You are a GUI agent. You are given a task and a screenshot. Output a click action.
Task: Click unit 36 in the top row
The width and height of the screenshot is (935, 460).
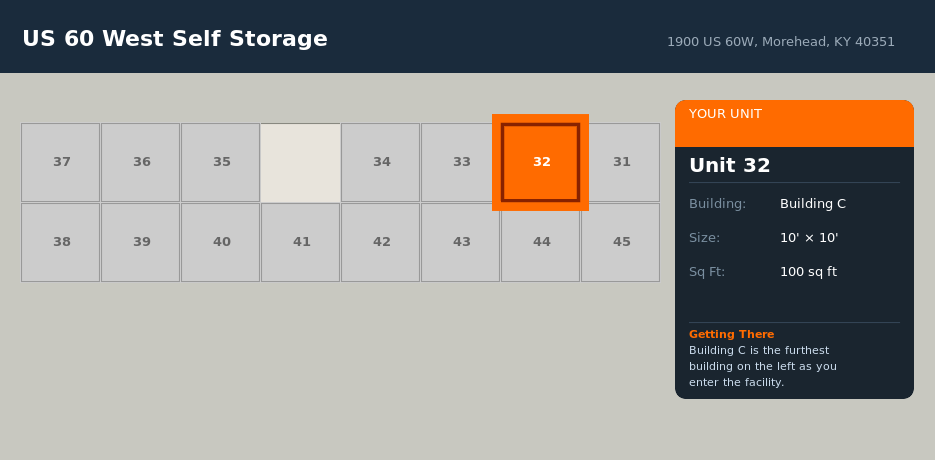pos(140,162)
